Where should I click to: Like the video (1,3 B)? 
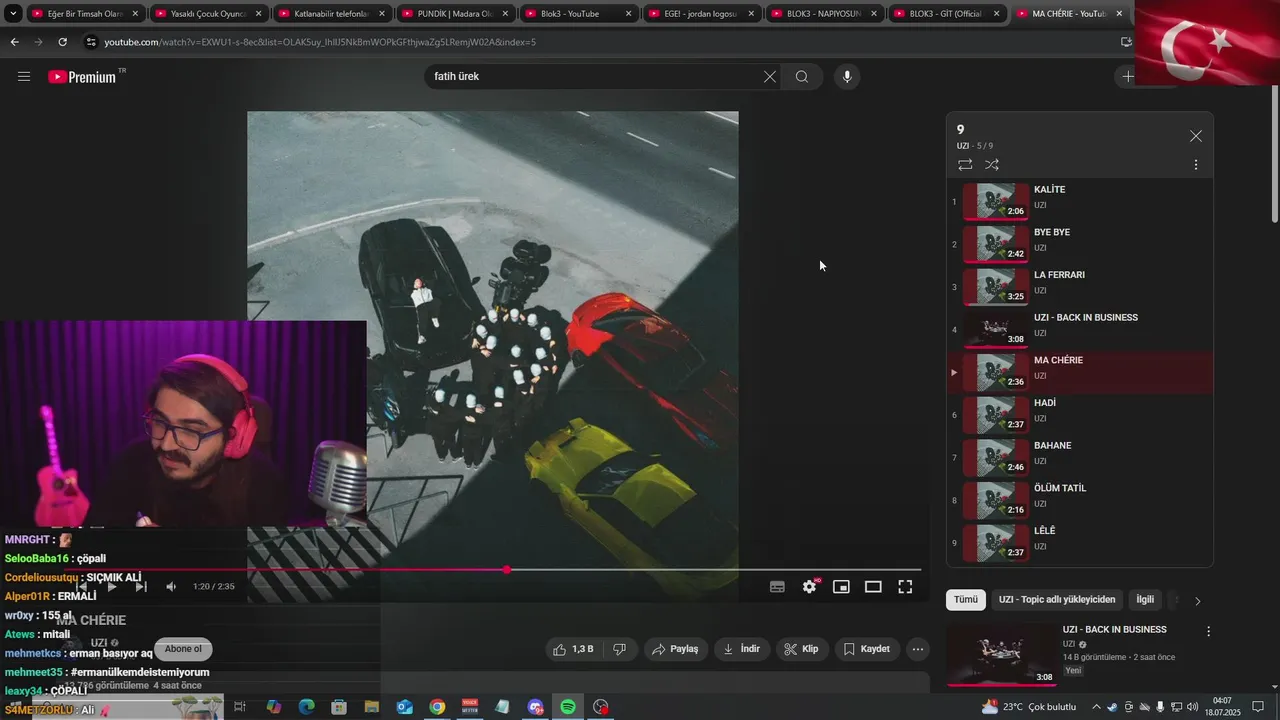tap(573, 649)
